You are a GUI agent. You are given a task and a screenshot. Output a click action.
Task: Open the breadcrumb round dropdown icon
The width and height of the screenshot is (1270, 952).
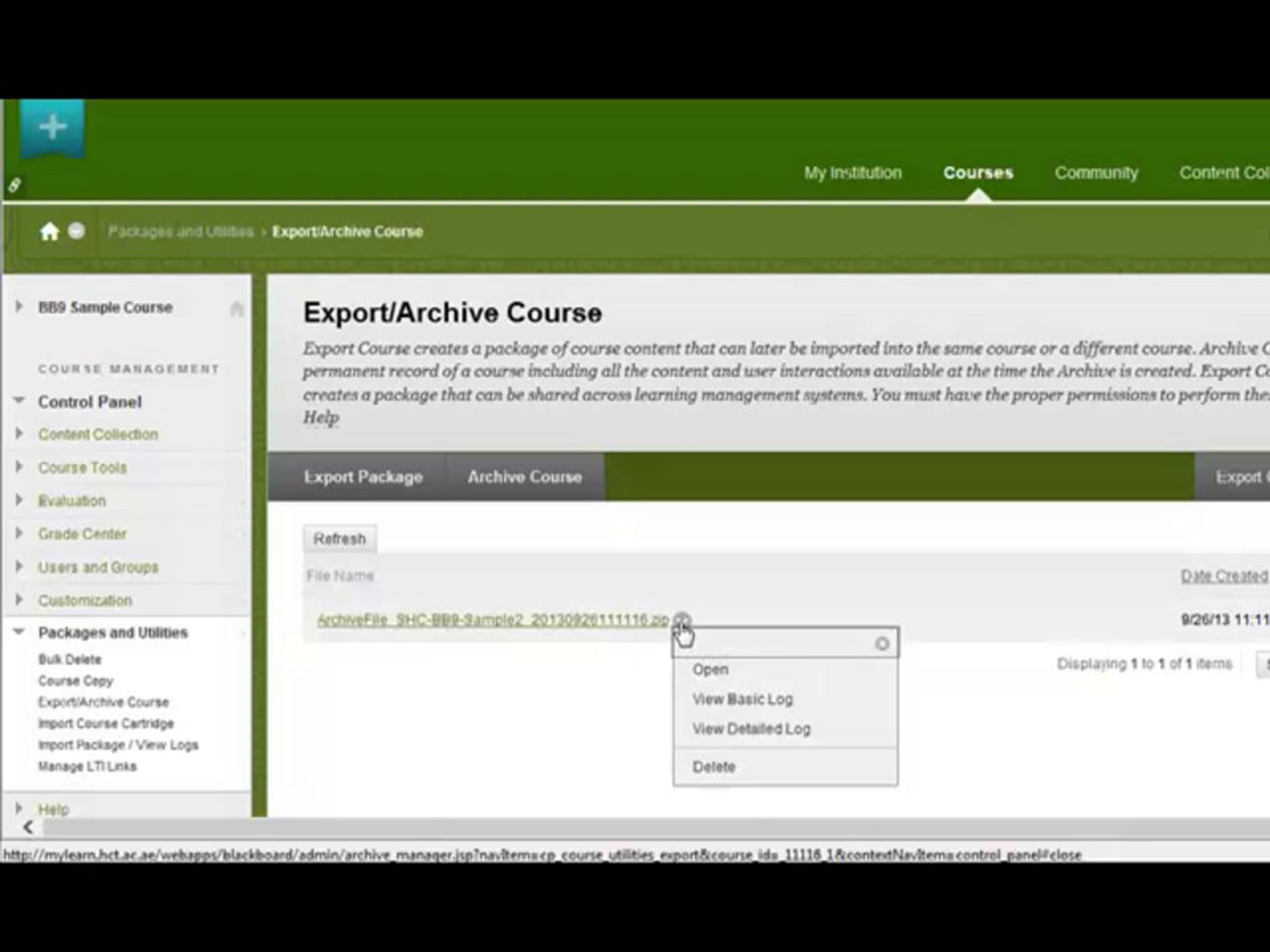click(76, 231)
